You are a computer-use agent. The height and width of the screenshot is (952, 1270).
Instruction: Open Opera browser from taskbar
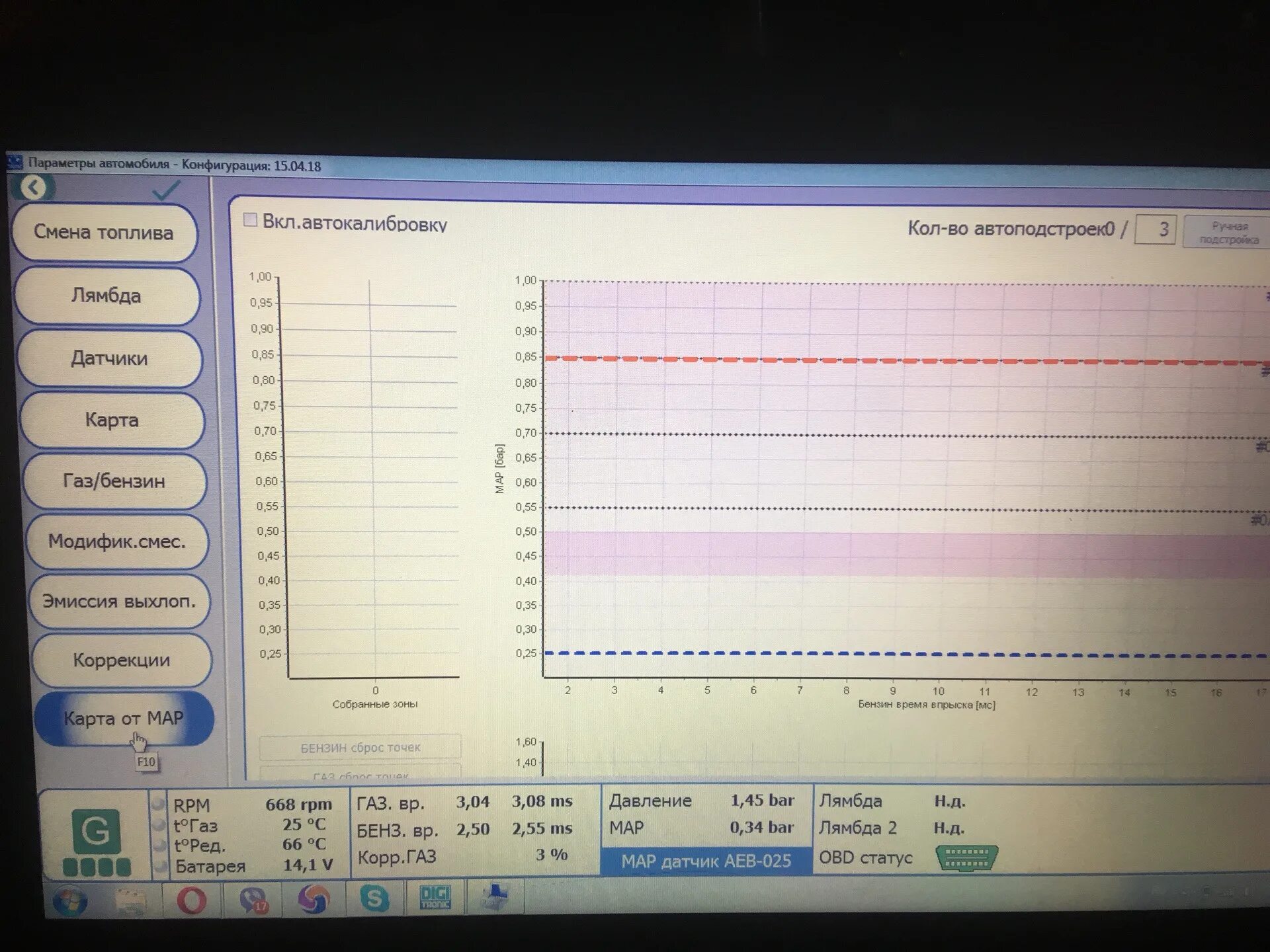191,900
